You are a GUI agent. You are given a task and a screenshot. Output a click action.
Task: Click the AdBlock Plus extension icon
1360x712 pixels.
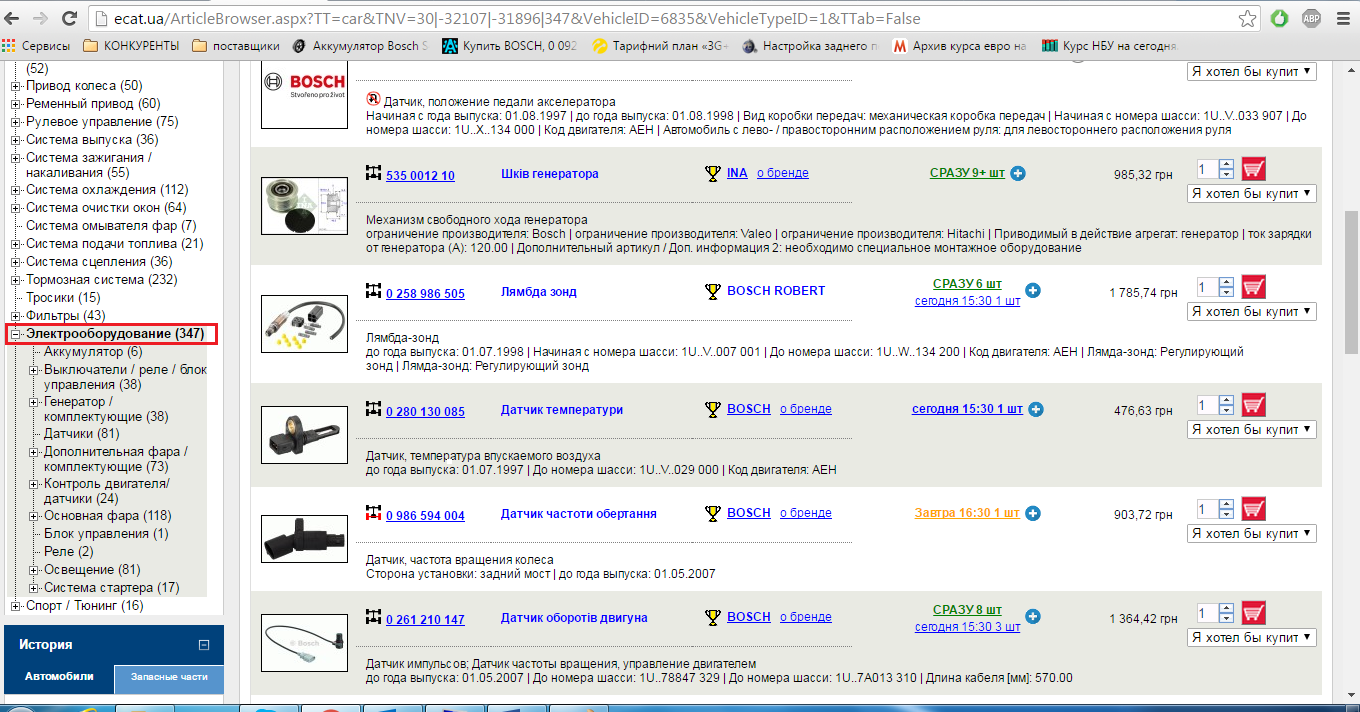[x=1309, y=19]
